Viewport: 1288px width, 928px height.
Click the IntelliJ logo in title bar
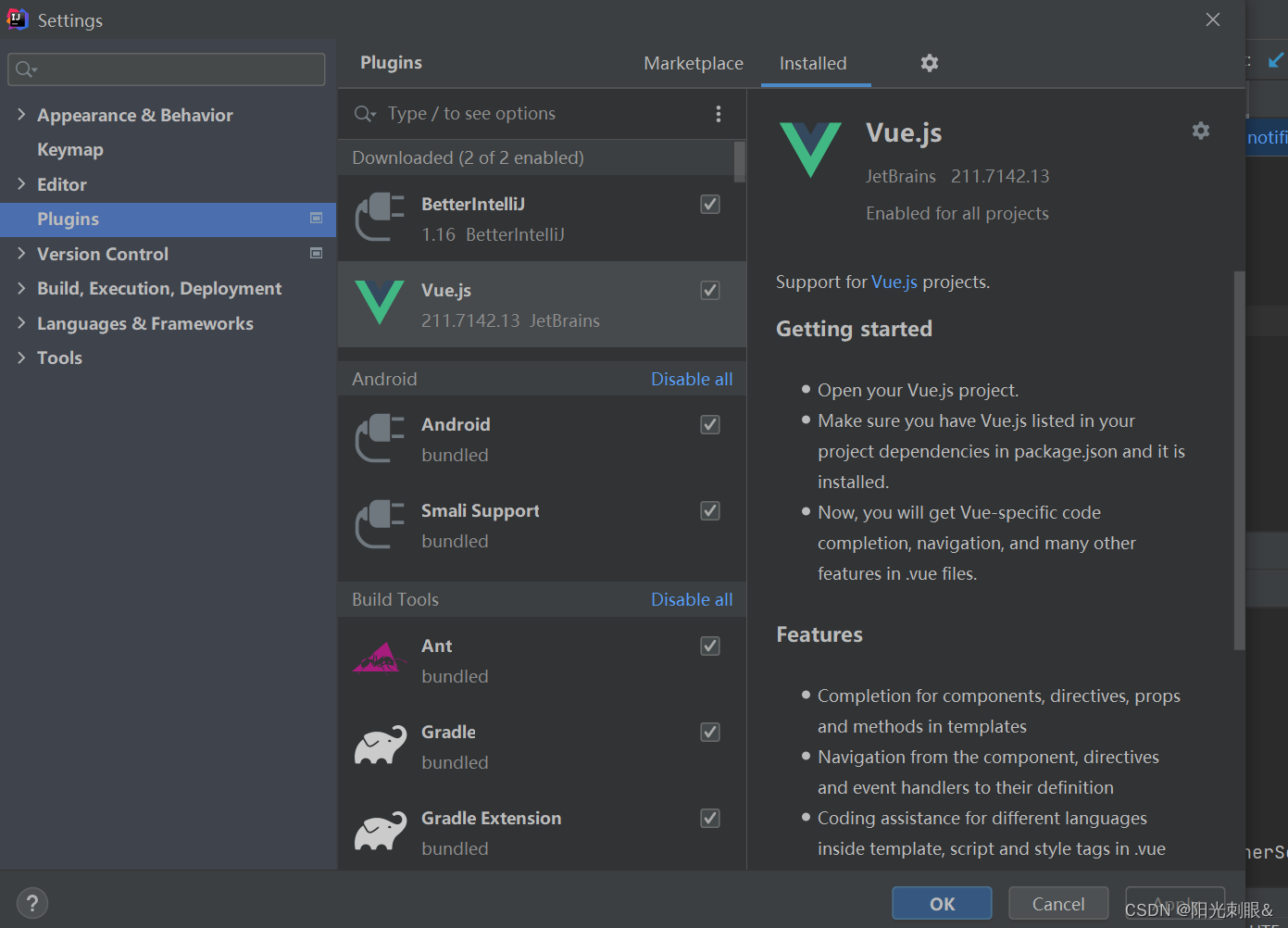(x=17, y=19)
